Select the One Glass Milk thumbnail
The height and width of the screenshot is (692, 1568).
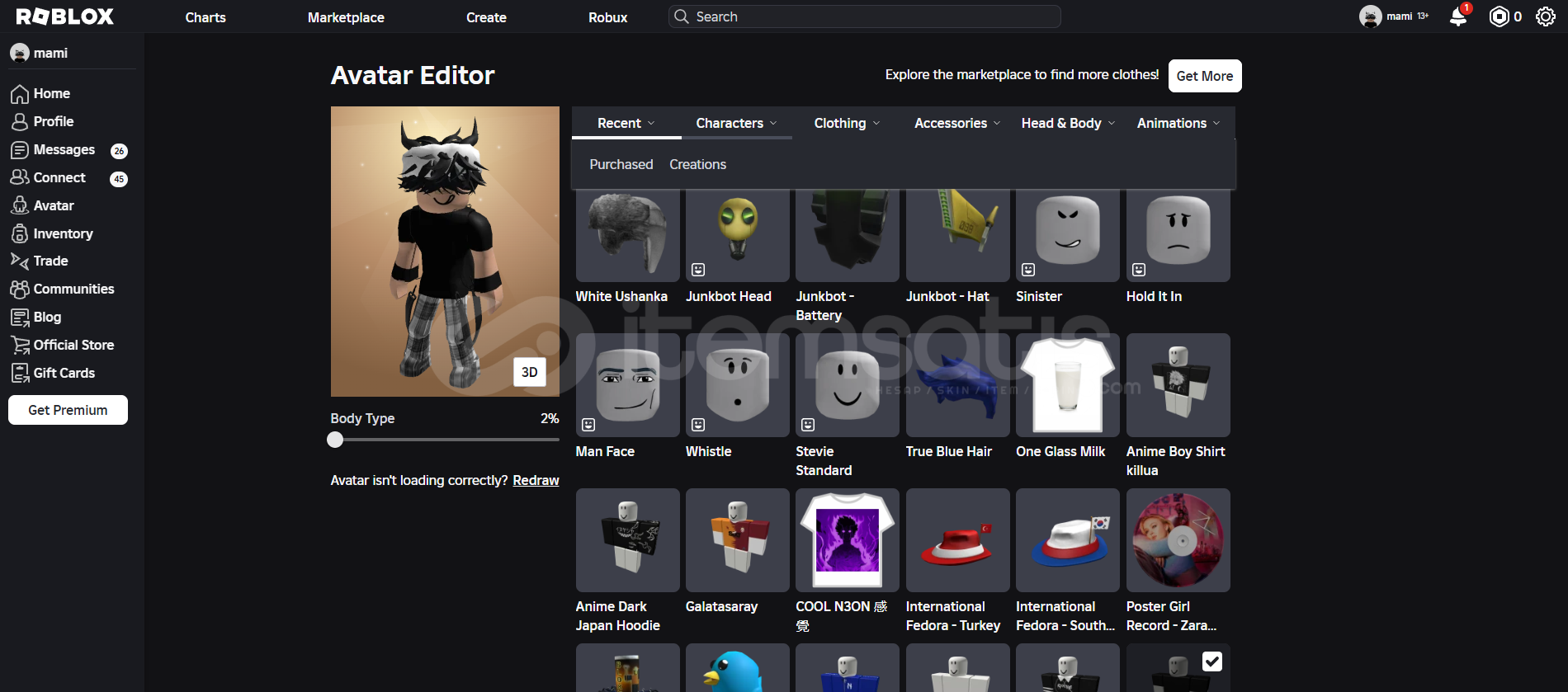point(1068,385)
